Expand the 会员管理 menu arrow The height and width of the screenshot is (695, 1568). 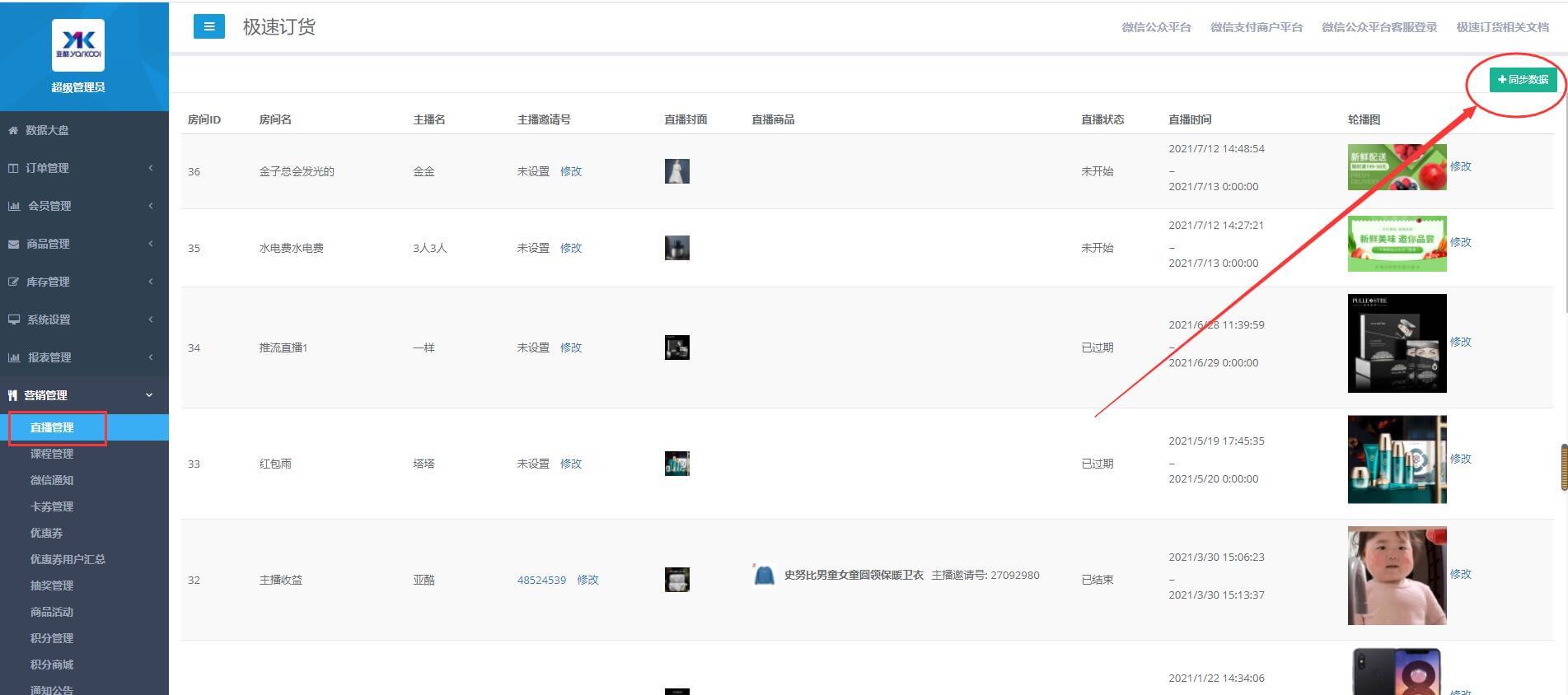(151, 206)
